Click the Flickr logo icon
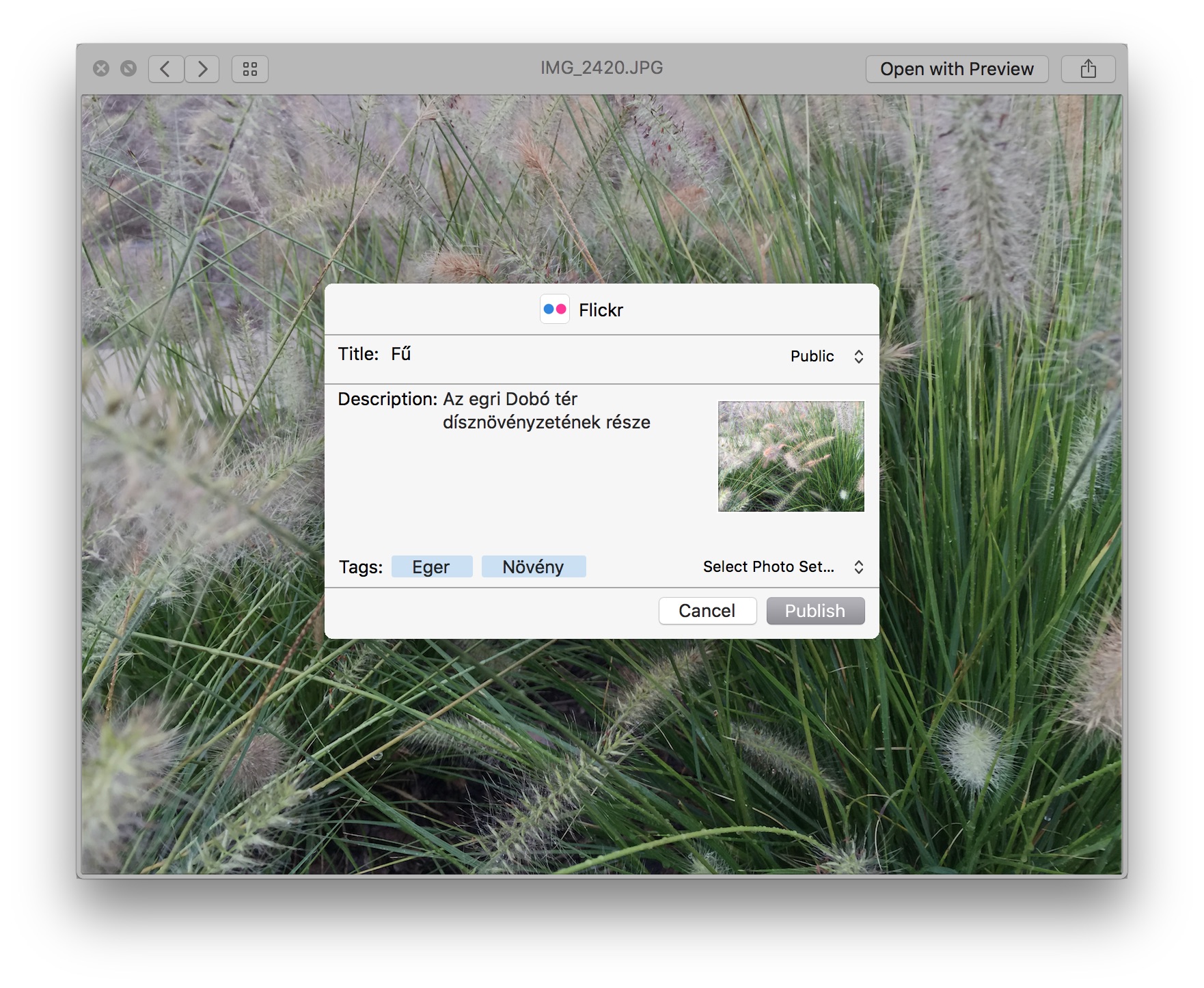 (x=555, y=310)
